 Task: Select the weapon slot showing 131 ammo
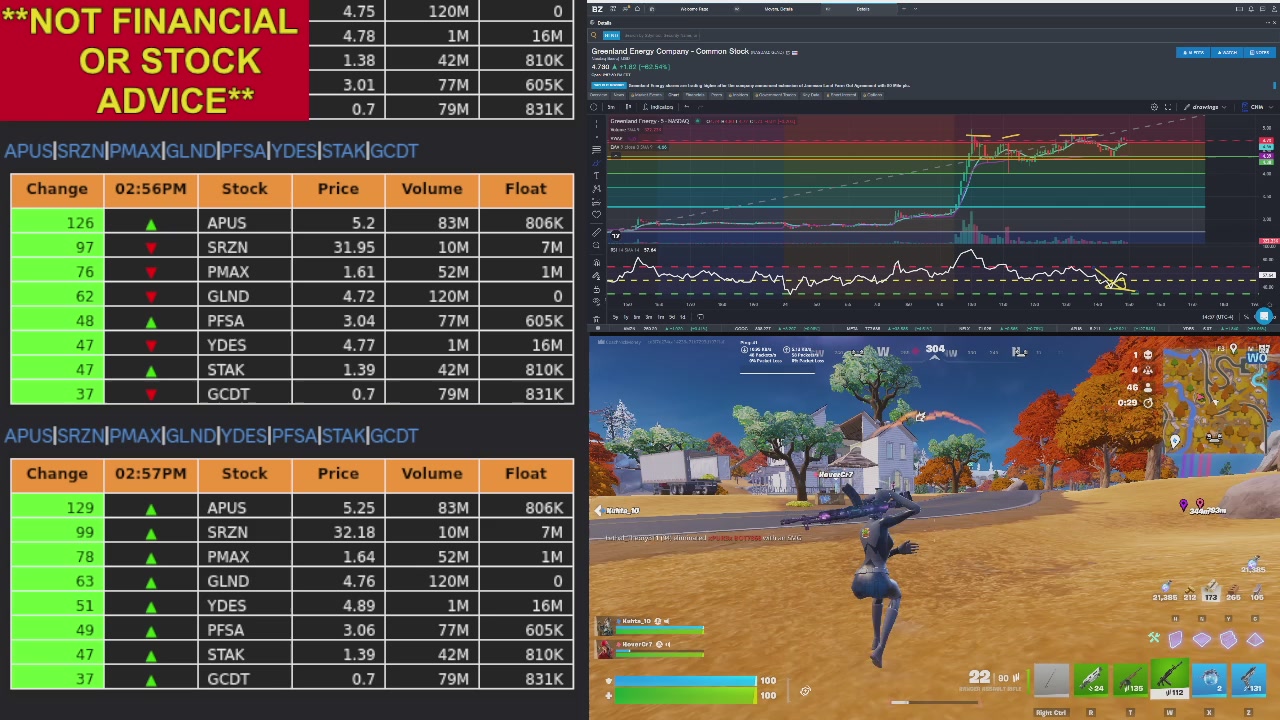click(1250, 680)
